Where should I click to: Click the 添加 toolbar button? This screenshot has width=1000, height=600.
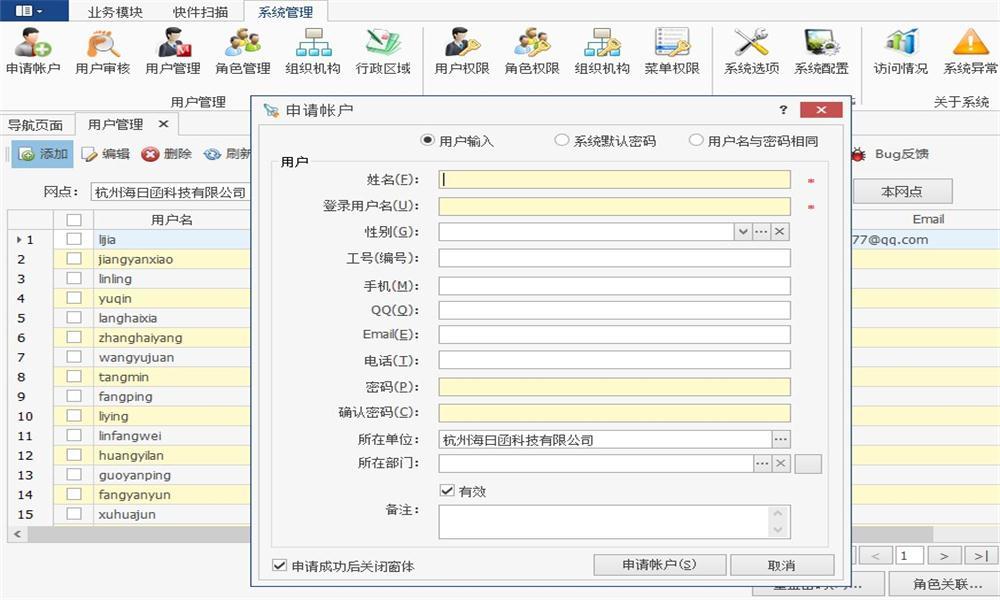(43, 154)
